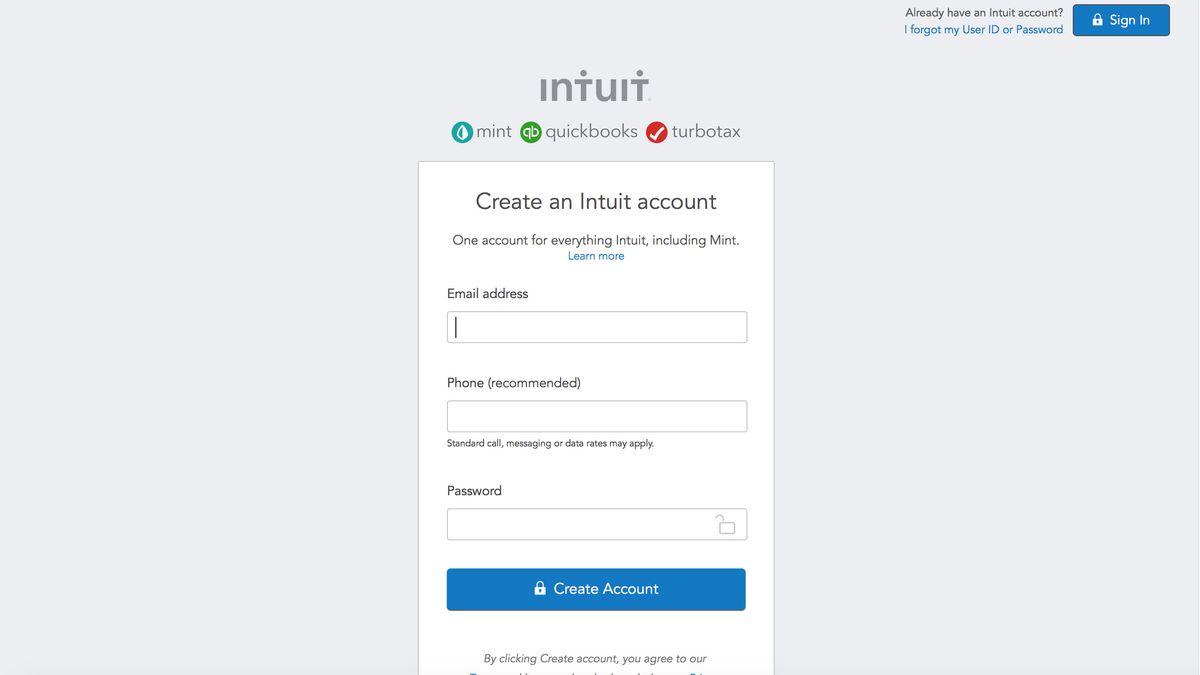Viewport: 1200px width, 675px height.
Task: Open the Learn more link
Action: [x=596, y=255]
